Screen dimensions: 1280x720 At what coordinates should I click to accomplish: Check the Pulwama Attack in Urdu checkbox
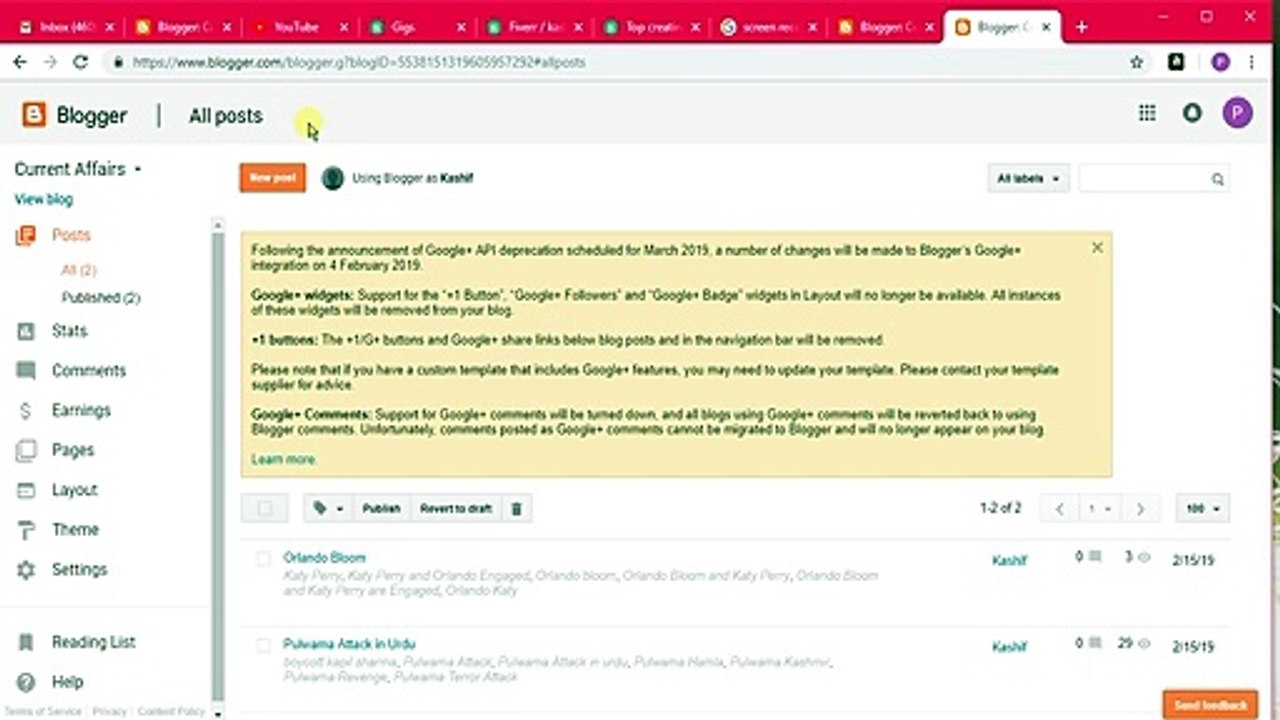coord(263,646)
